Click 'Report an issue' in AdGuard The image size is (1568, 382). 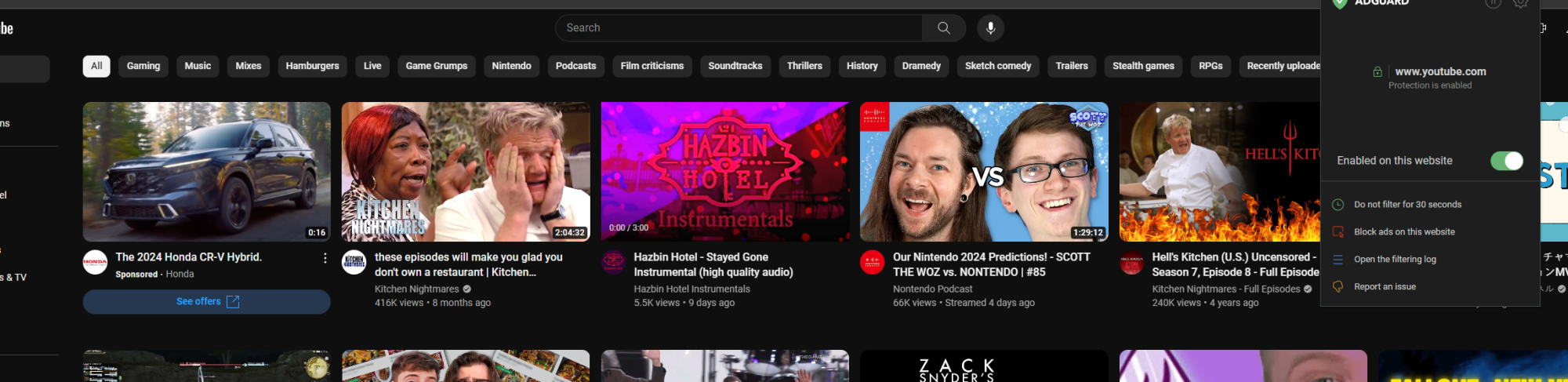point(1385,287)
